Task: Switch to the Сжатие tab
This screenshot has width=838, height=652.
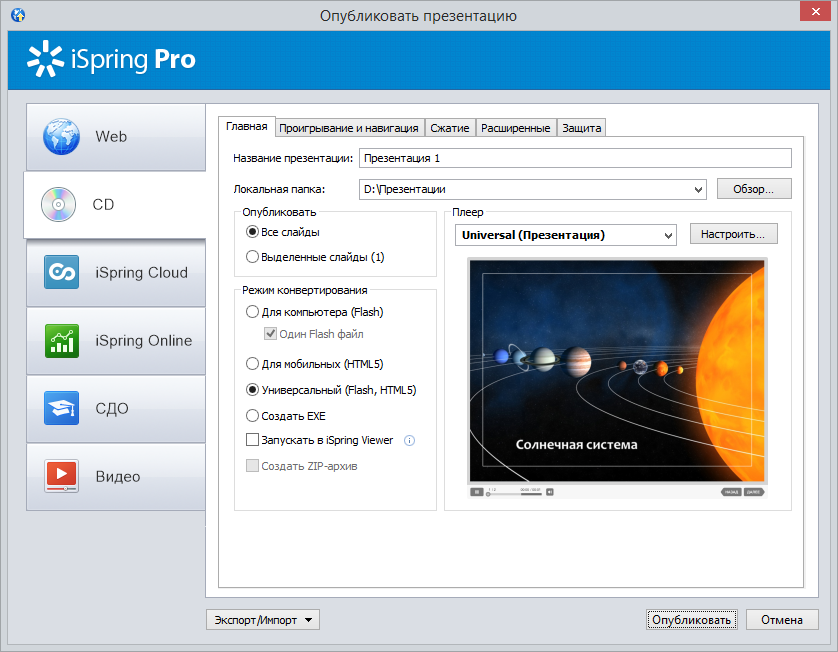Action: point(450,128)
